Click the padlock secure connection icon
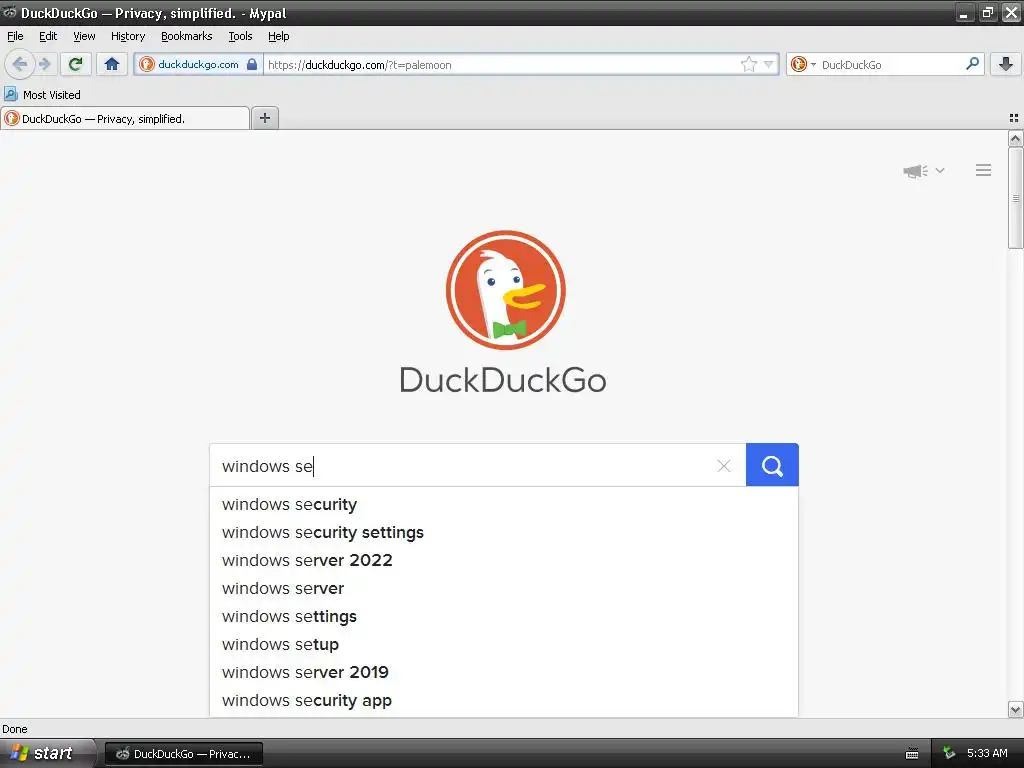Viewport: 1024px width, 768px height. [252, 64]
